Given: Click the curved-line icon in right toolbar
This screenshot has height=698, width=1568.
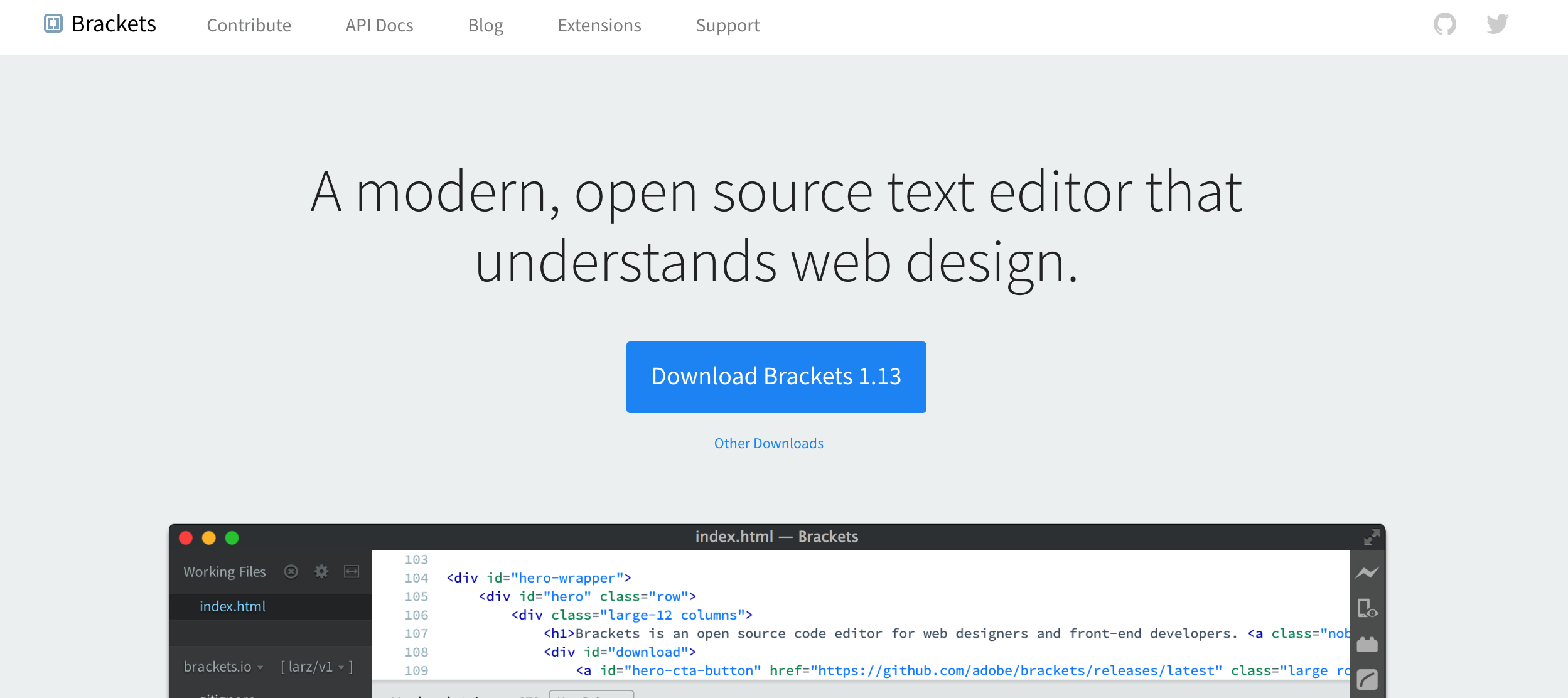Looking at the screenshot, I should pos(1367,679).
